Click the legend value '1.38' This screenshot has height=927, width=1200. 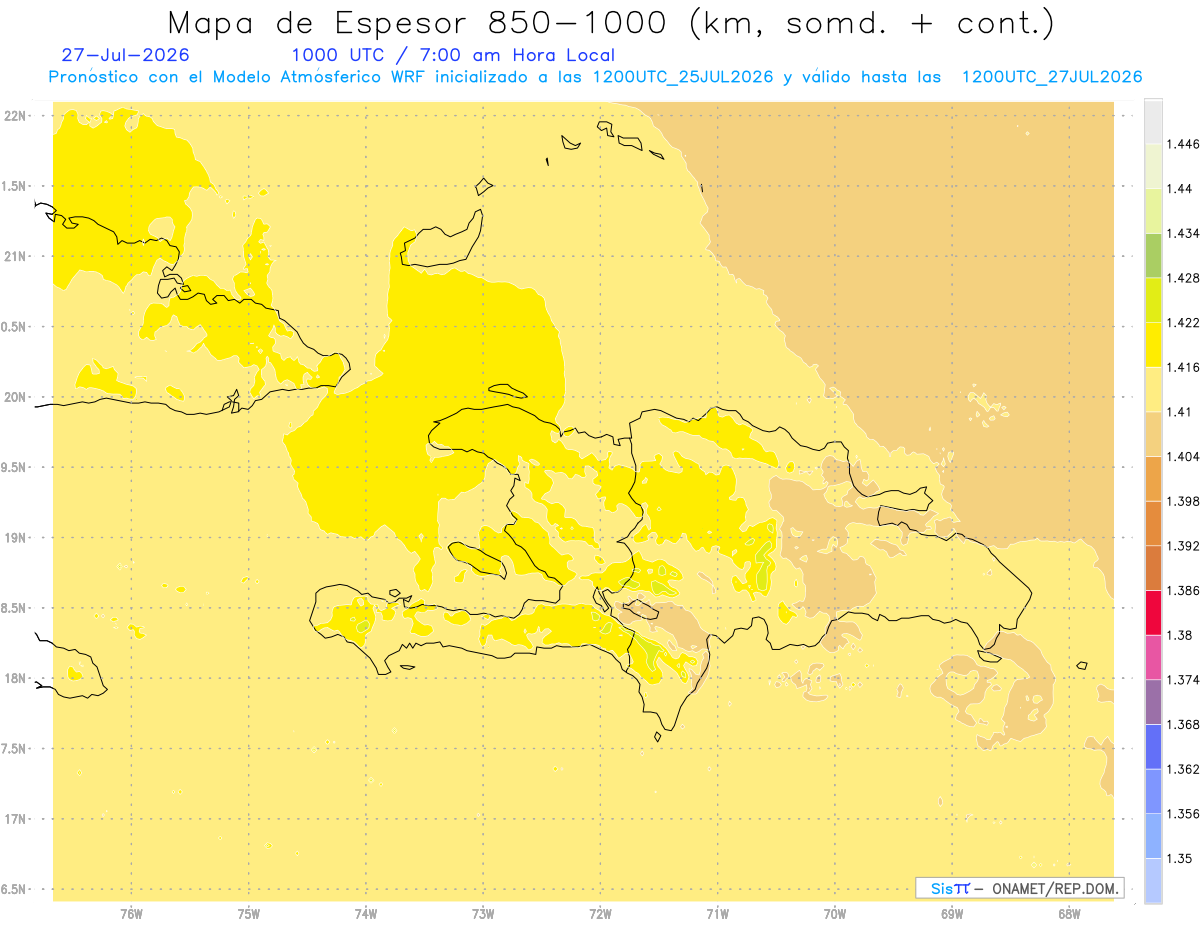click(1180, 635)
